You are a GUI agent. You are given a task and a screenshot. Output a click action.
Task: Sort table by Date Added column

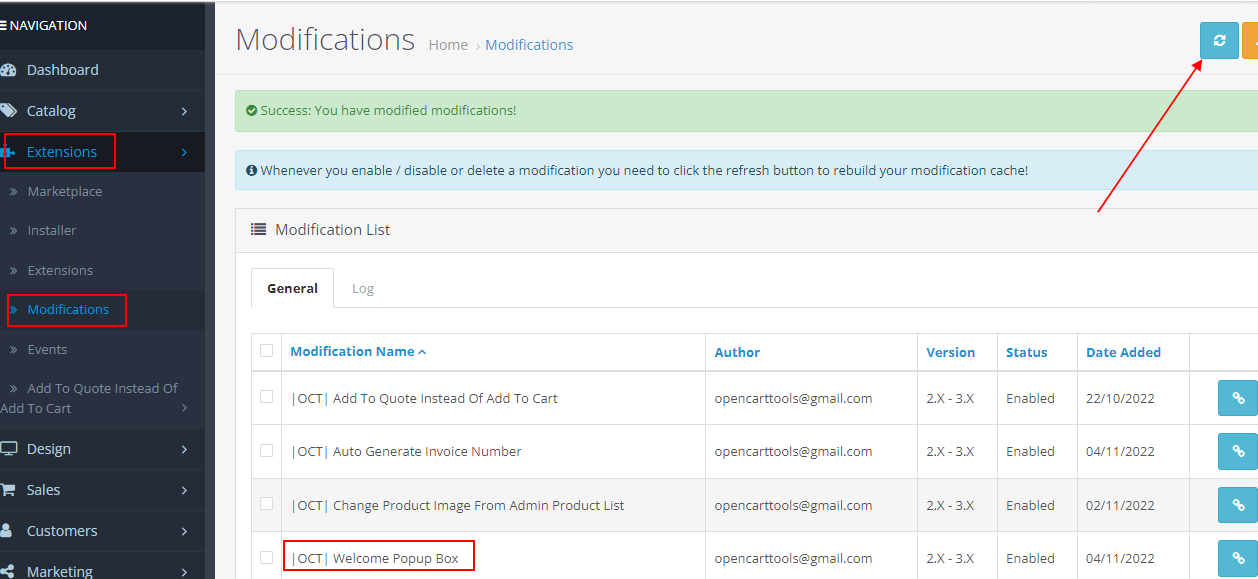click(x=1123, y=352)
